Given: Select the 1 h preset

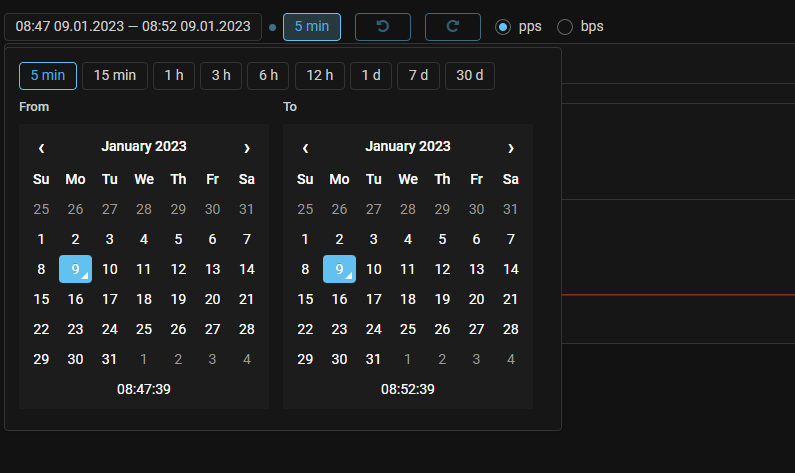Looking at the screenshot, I should [174, 76].
